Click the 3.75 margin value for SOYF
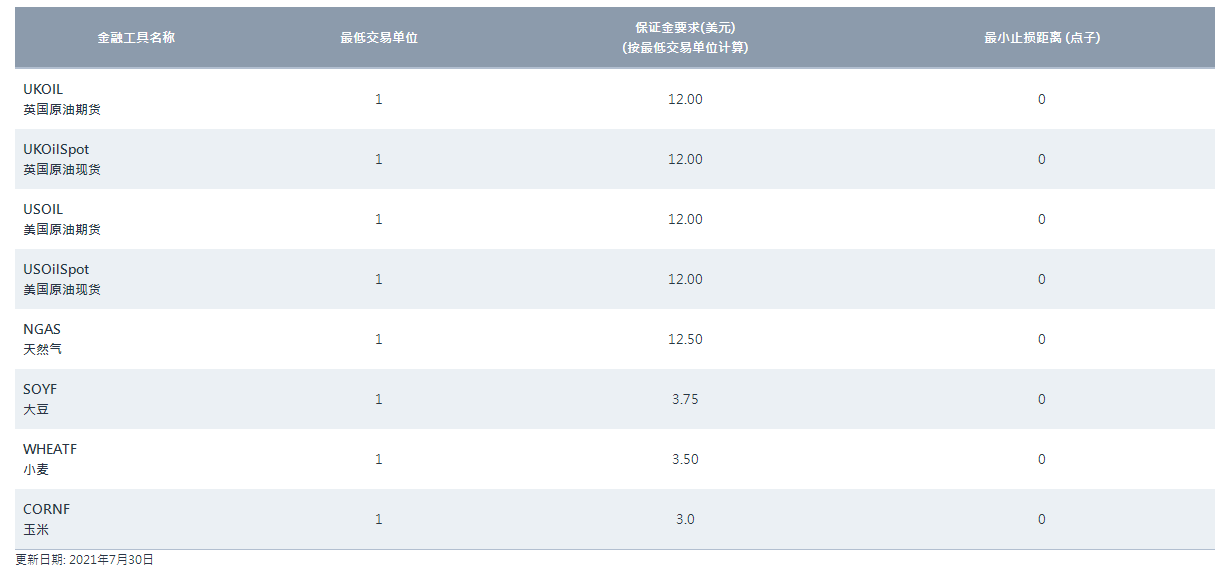 (685, 399)
